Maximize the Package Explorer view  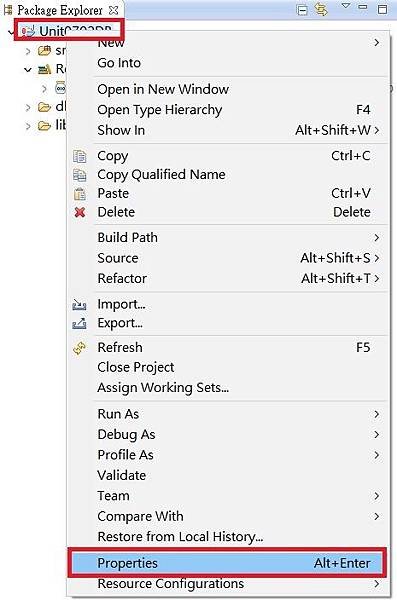(x=382, y=9)
